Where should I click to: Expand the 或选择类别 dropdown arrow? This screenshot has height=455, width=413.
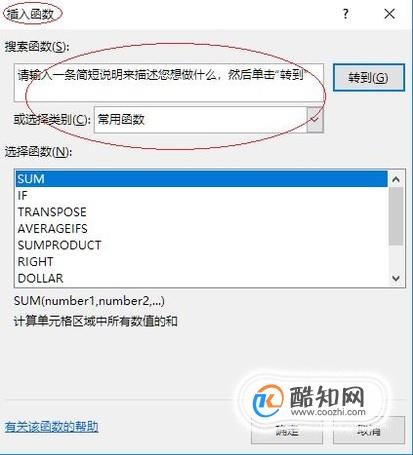pos(315,120)
